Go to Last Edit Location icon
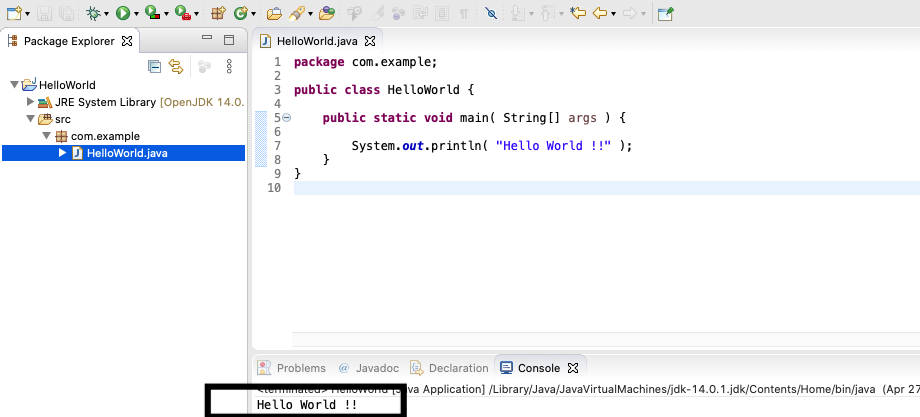This screenshot has height=417, width=920. coord(578,13)
